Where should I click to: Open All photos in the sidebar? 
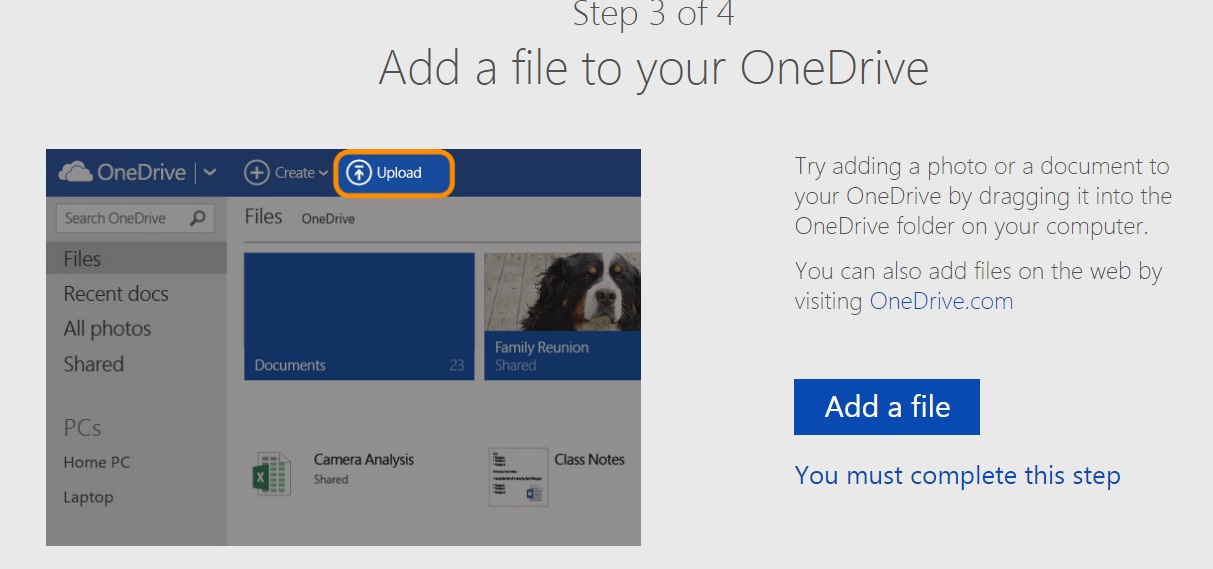click(x=107, y=329)
